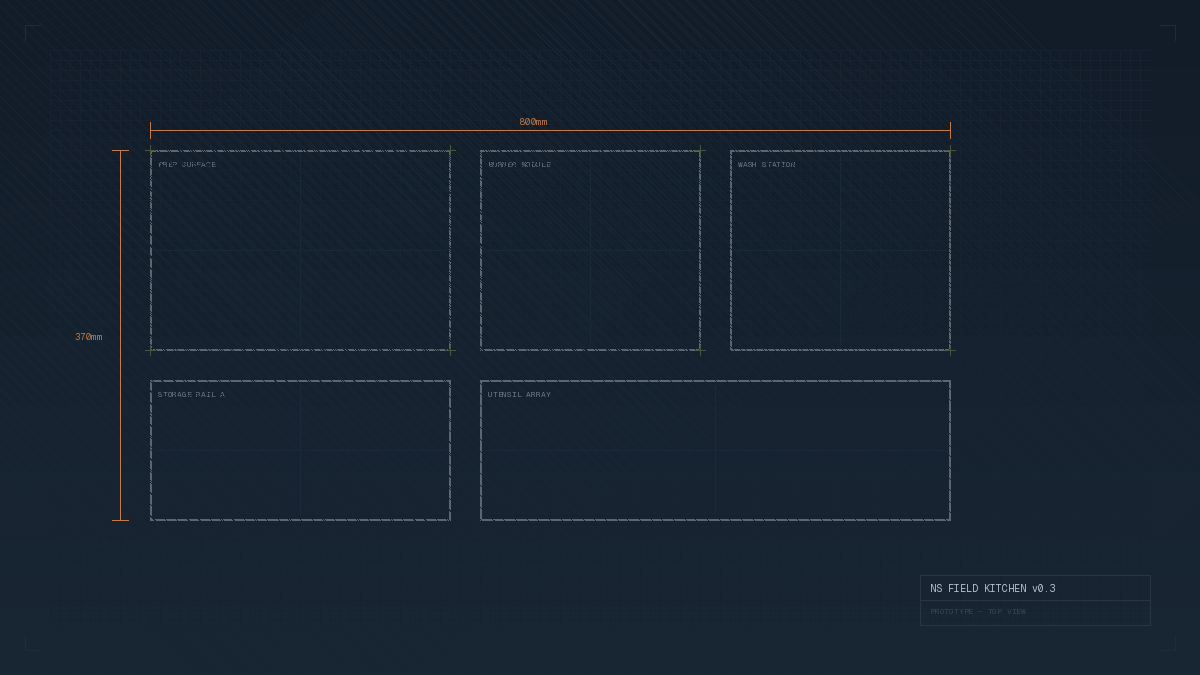Select the STORAGE RAIL A box
The height and width of the screenshot is (675, 1200).
point(300,450)
